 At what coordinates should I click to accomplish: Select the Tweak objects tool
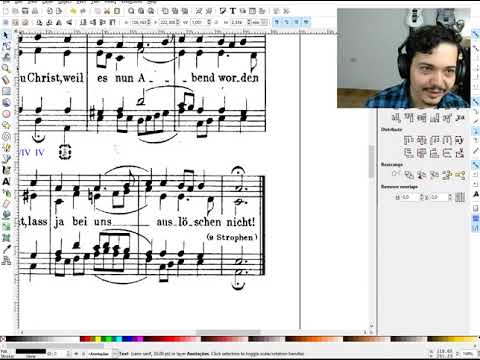pyautogui.click(x=6, y=57)
